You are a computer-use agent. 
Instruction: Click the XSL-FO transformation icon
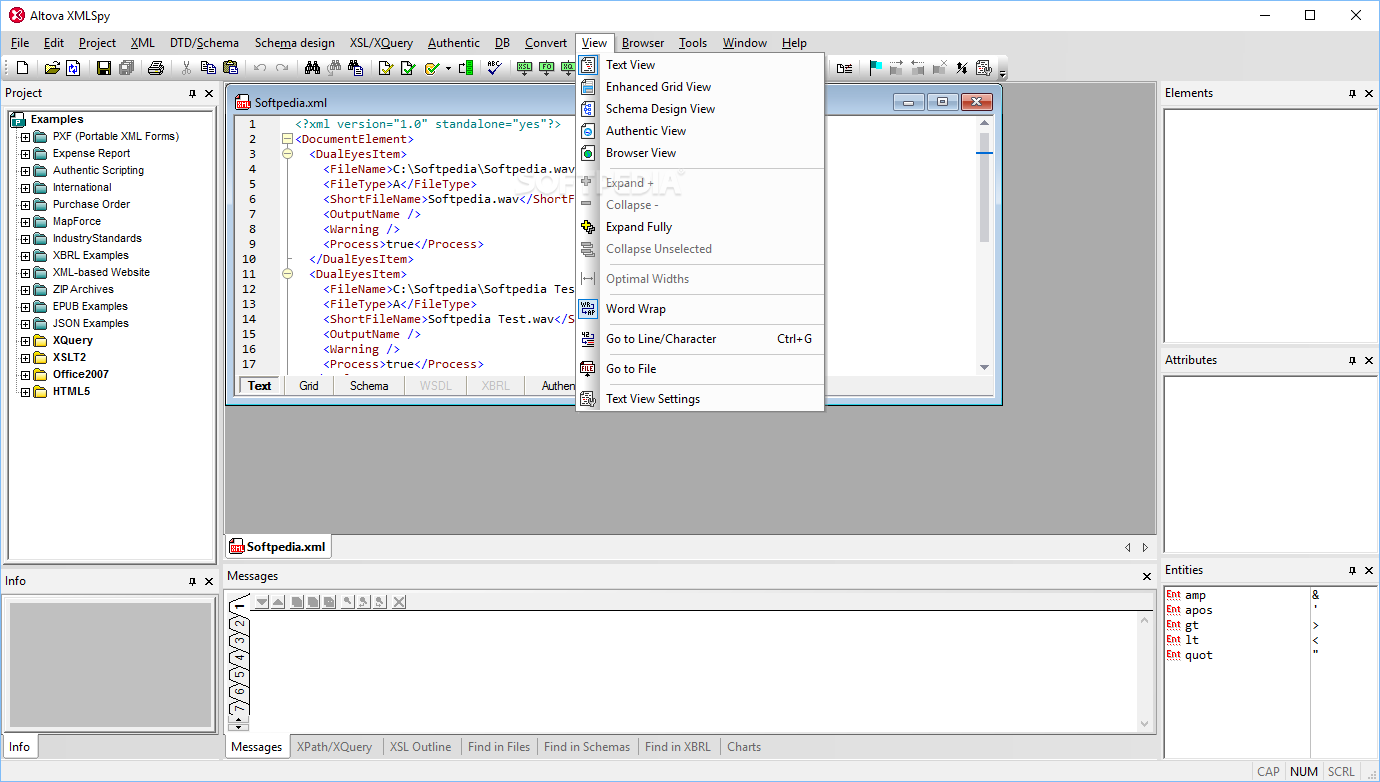click(x=546, y=68)
